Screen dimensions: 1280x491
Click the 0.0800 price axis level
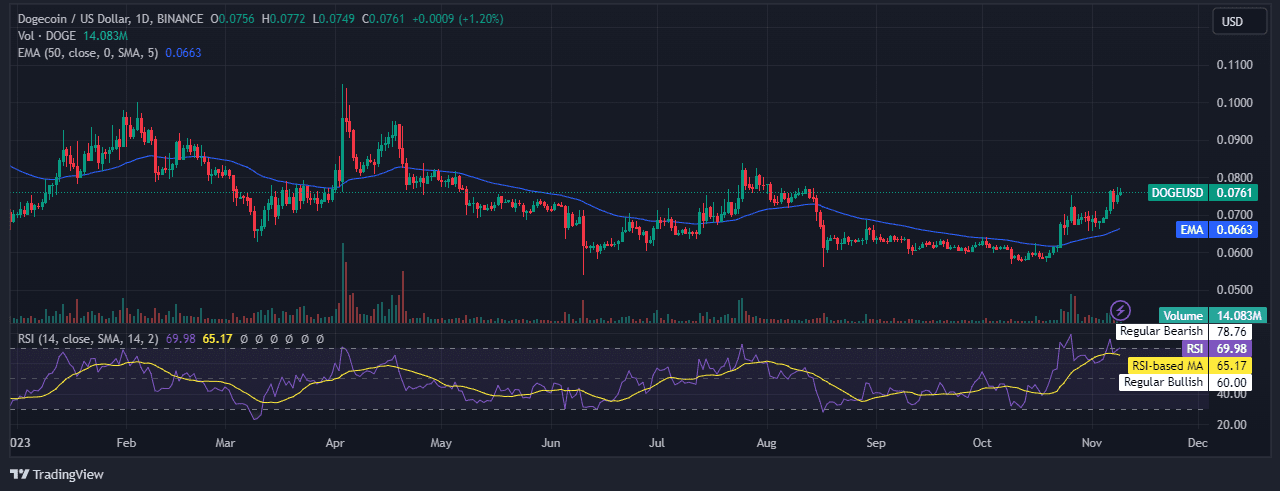coord(1234,177)
